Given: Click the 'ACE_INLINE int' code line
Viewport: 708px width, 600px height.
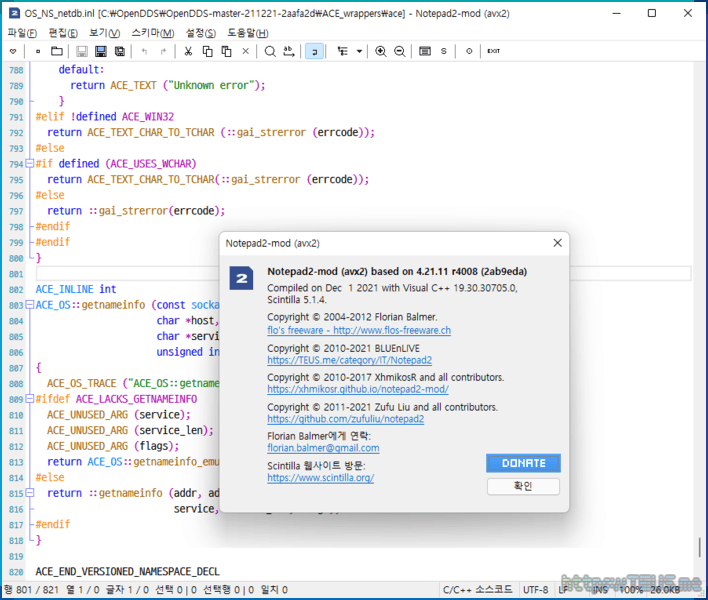Looking at the screenshot, I should 76,289.
